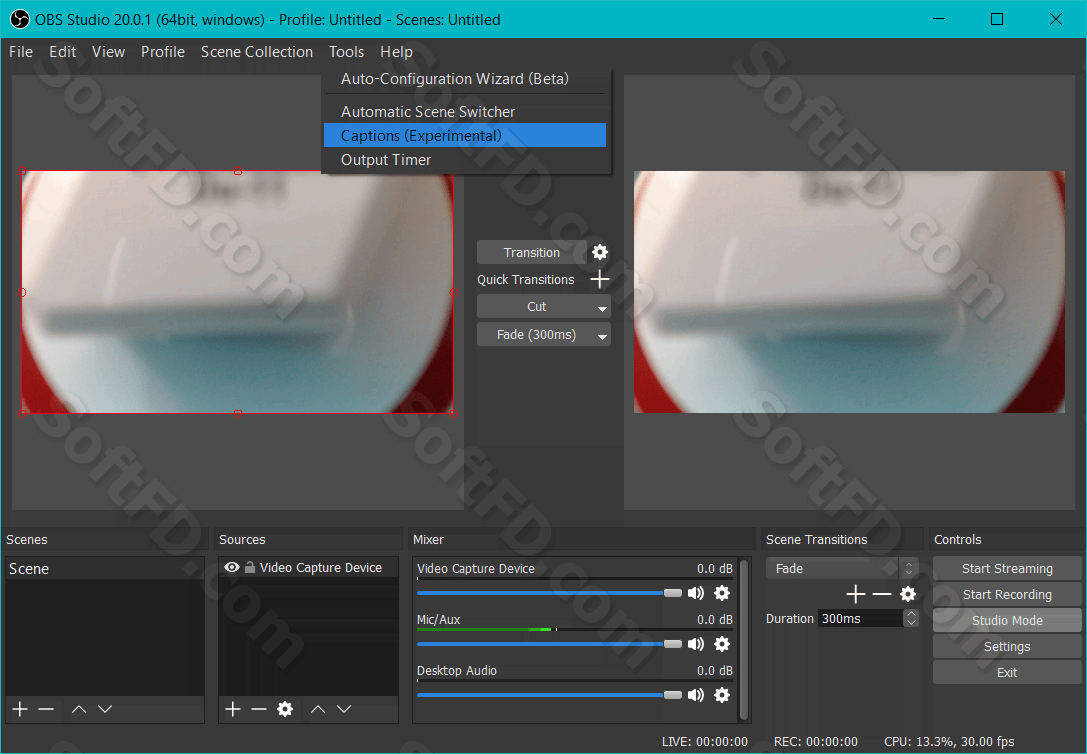Open the File menu
This screenshot has width=1087, height=754.
[x=21, y=52]
